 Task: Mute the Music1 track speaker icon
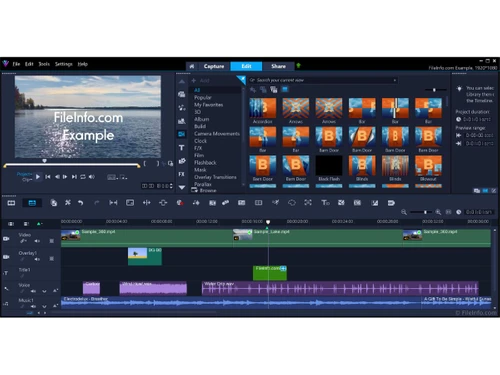(x=33, y=306)
